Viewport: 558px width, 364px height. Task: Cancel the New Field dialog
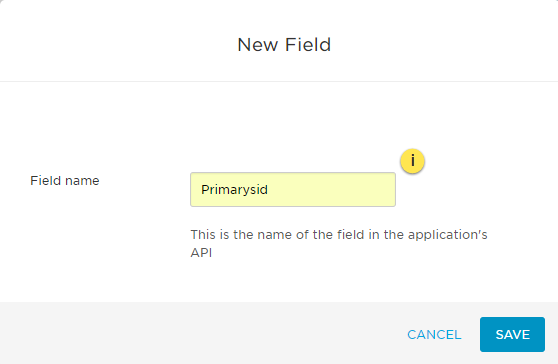point(434,334)
